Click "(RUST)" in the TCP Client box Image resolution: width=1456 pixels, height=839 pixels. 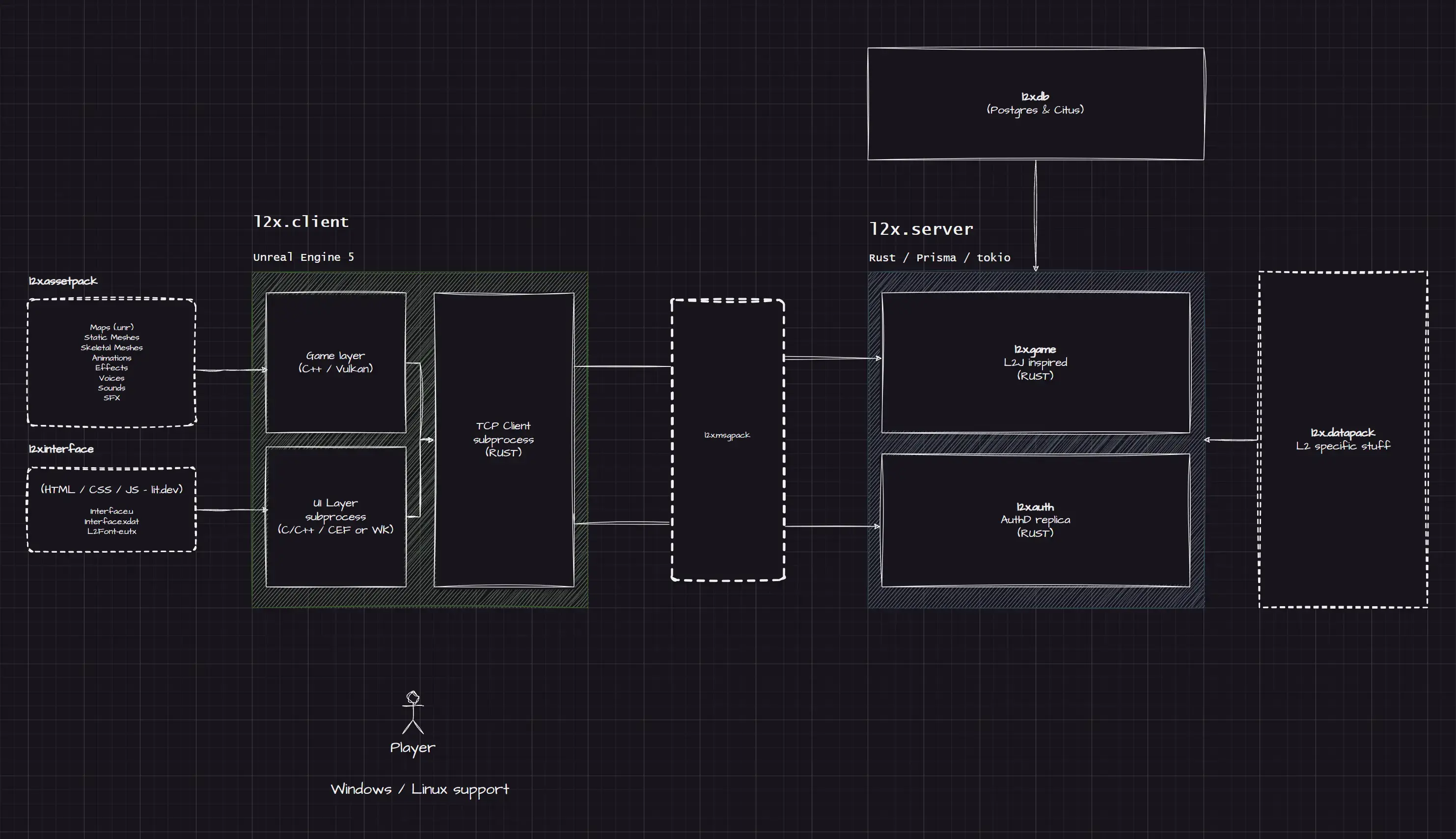[503, 452]
